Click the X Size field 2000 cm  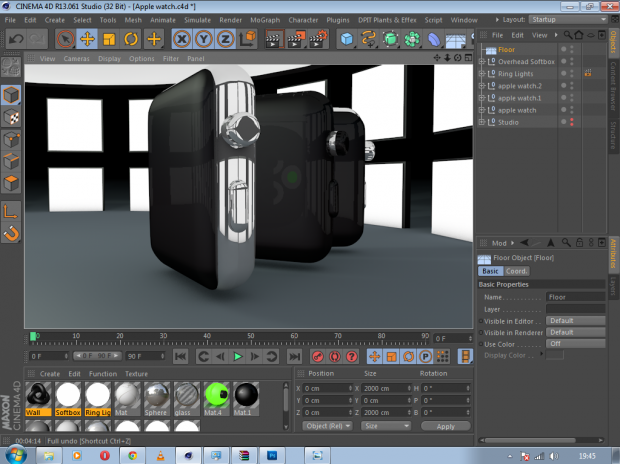pos(387,388)
